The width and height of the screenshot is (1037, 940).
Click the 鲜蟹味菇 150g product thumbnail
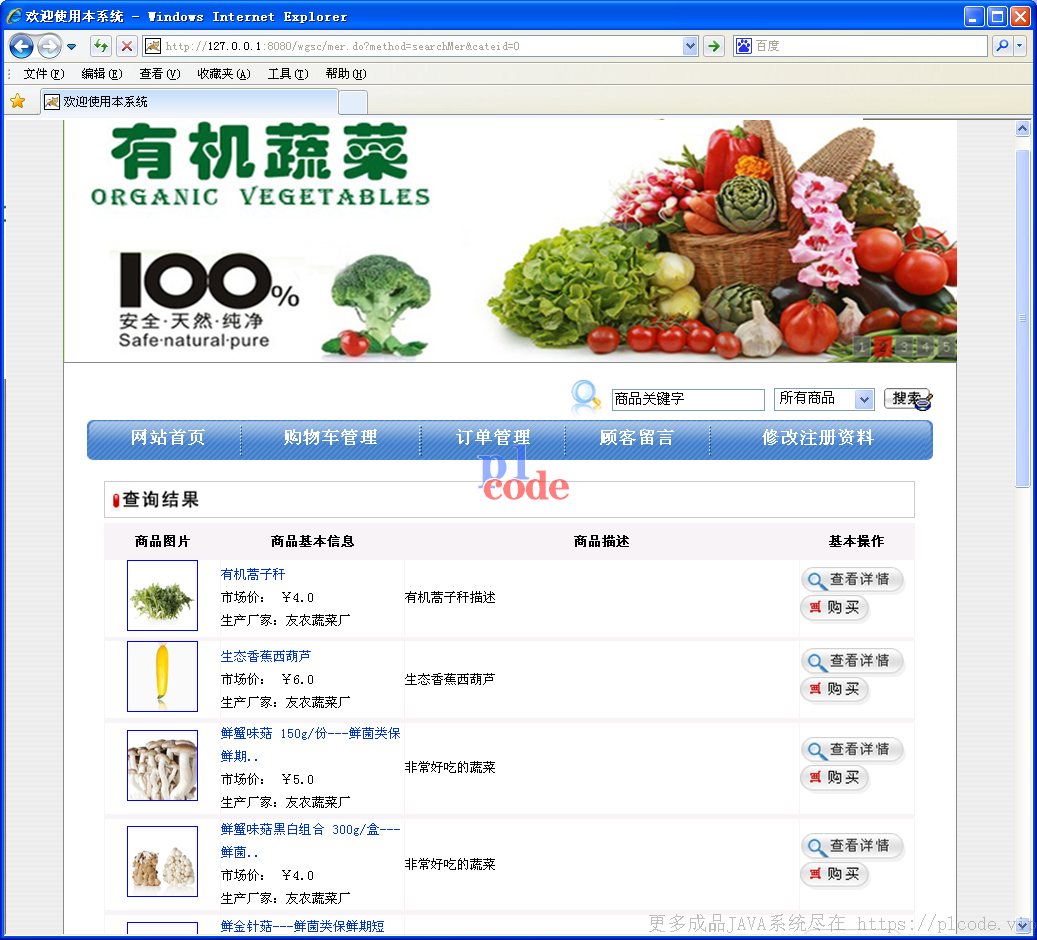[x=162, y=765]
